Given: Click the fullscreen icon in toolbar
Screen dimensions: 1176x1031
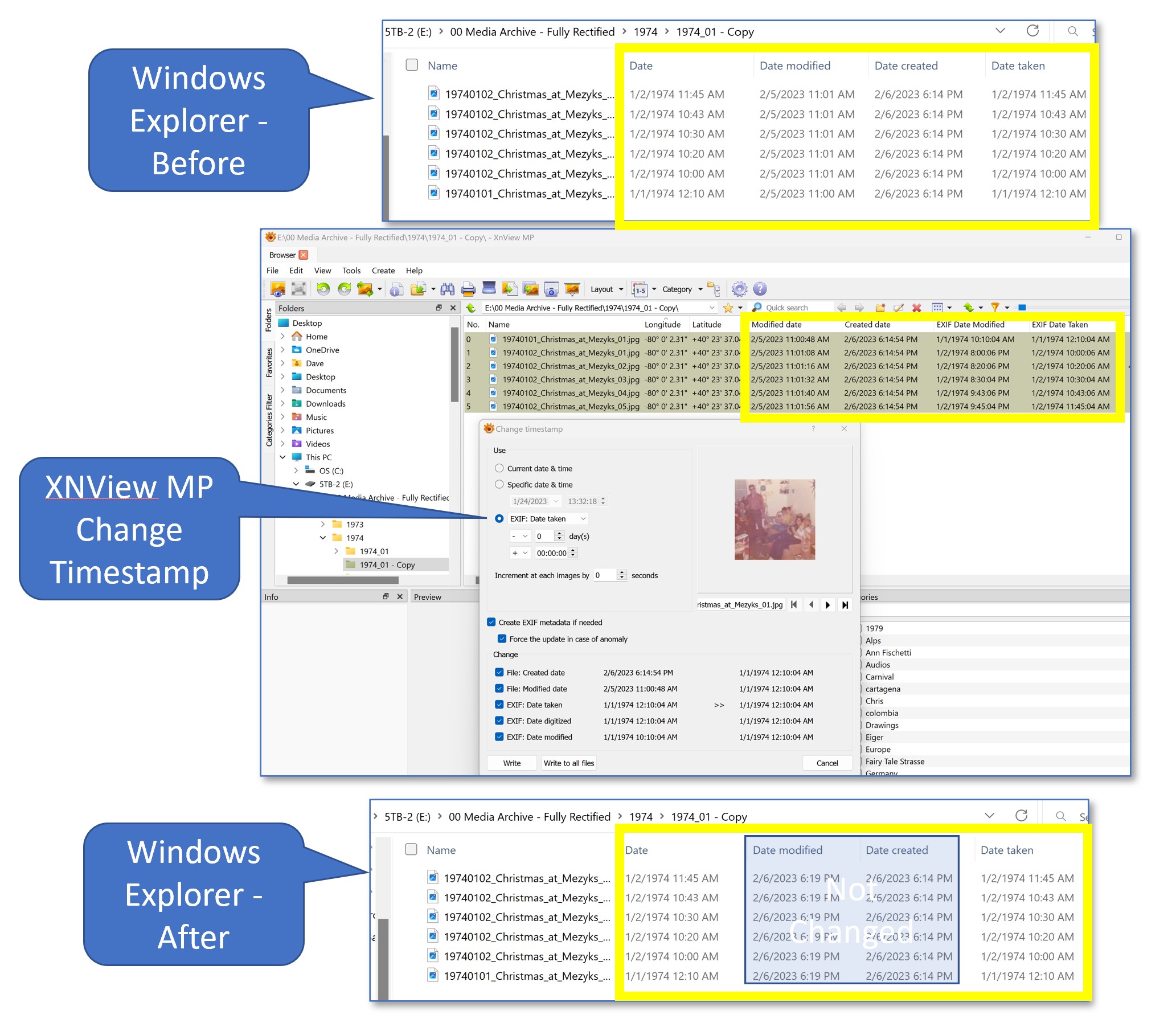Looking at the screenshot, I should [298, 289].
